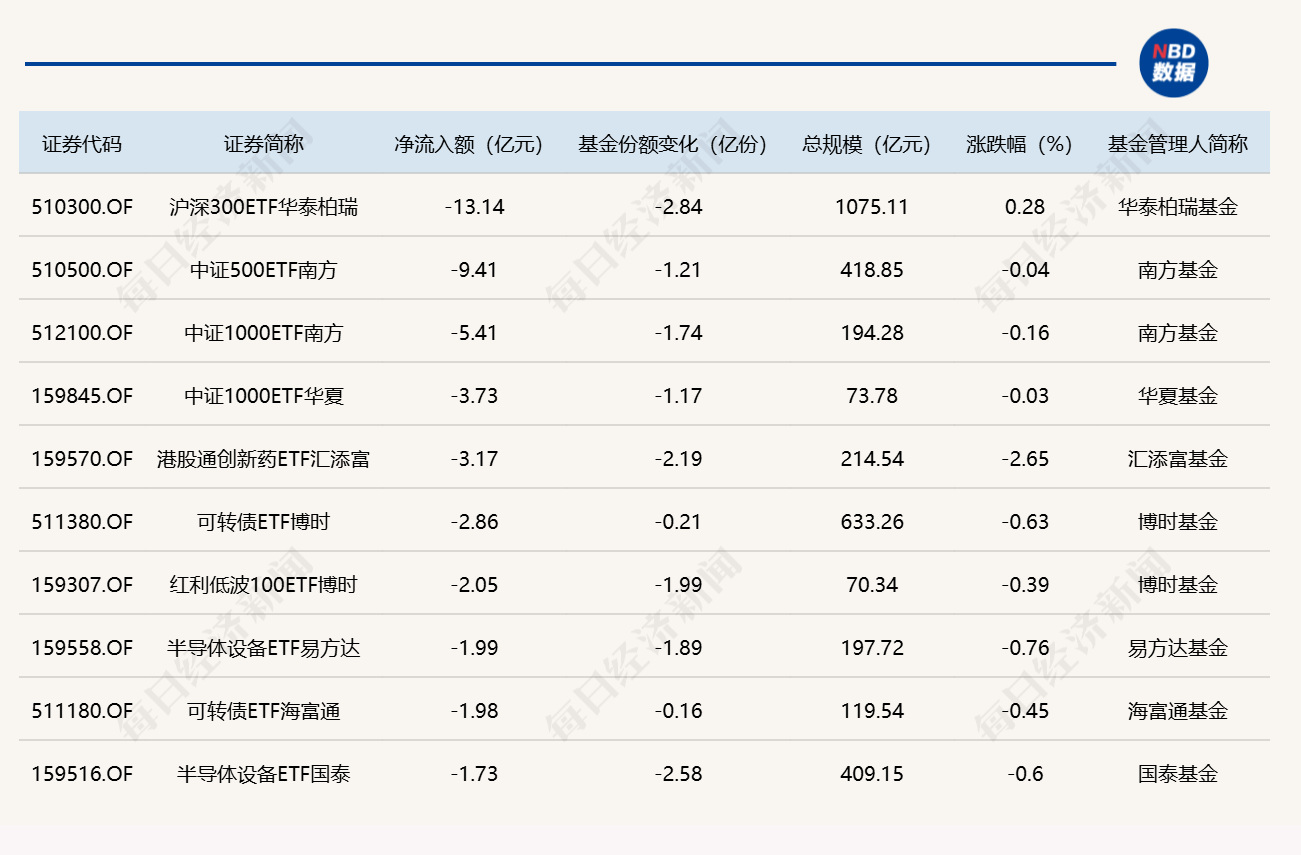
Task: Select fund manager 国泰基金
Action: tap(1178, 774)
